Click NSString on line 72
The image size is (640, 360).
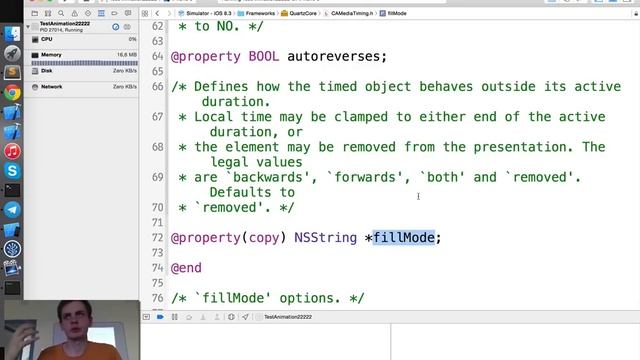[326, 238]
